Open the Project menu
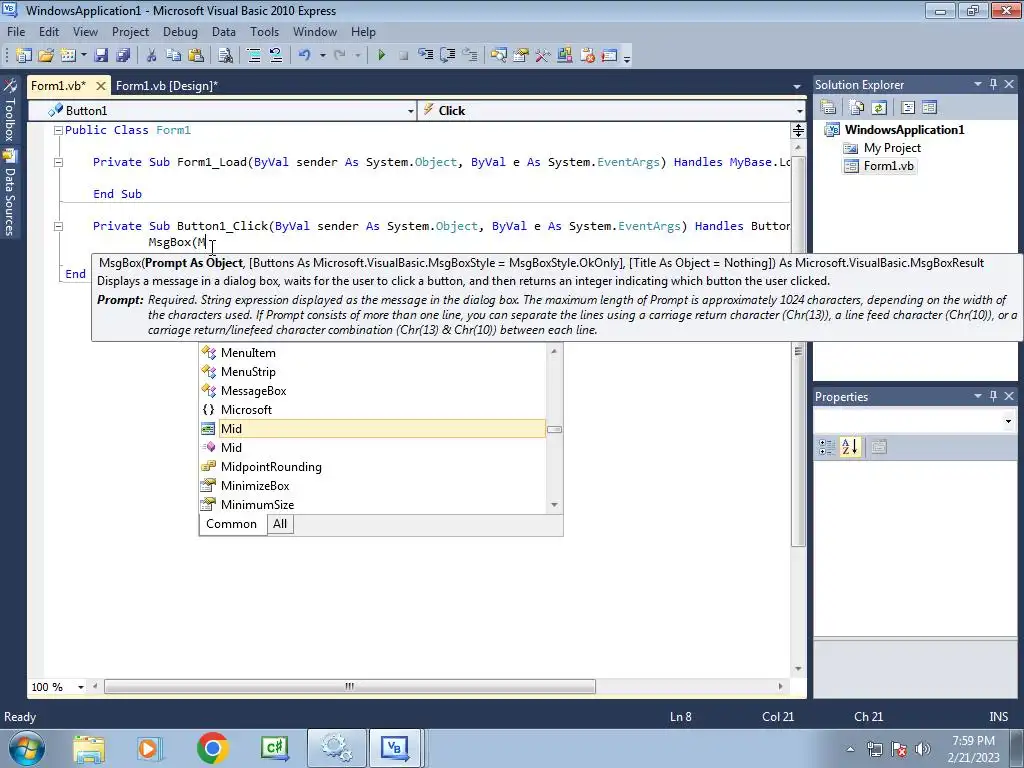 click(x=130, y=31)
